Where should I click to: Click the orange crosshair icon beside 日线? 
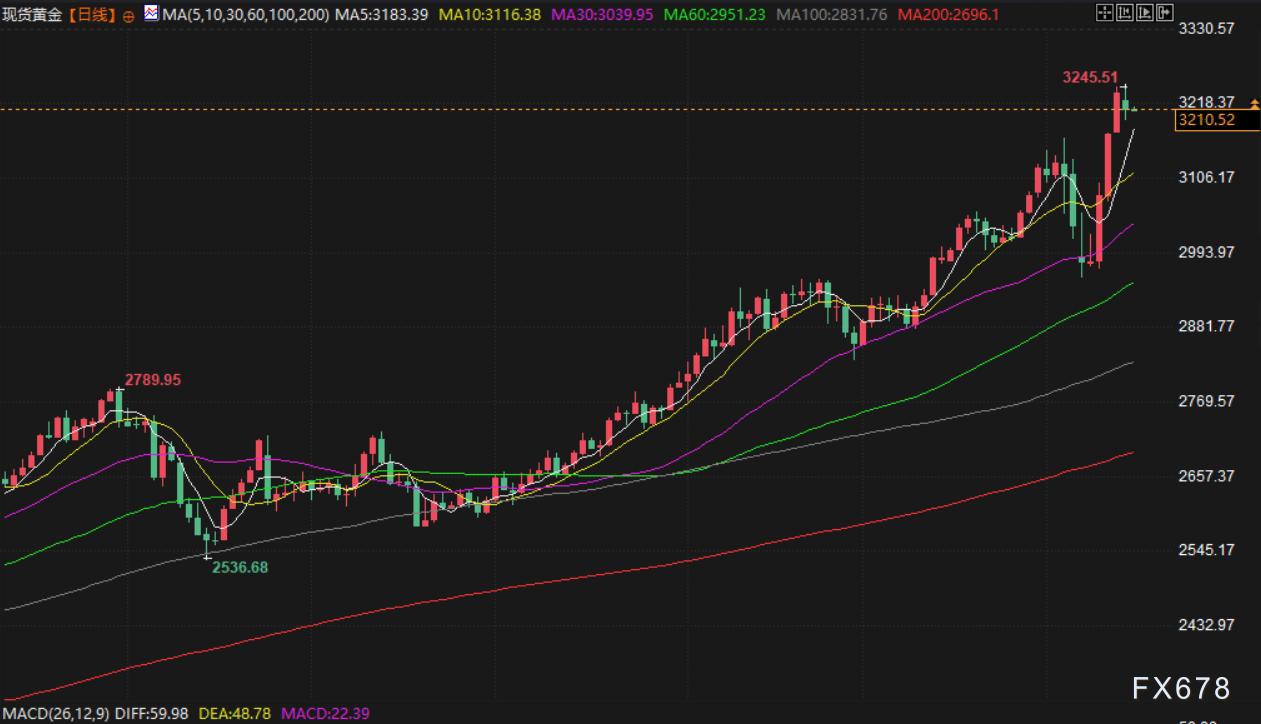[x=128, y=16]
